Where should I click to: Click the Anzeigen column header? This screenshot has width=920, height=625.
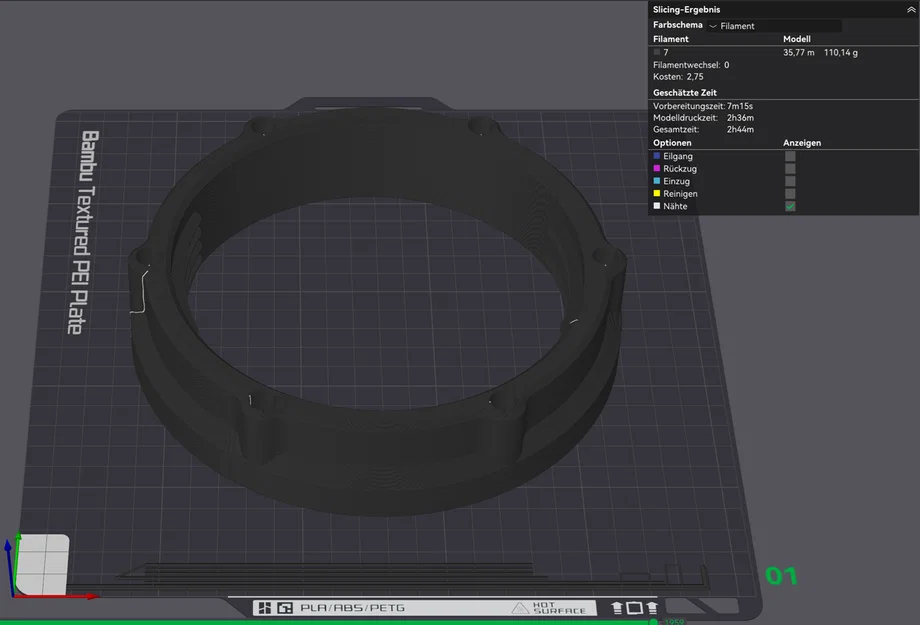point(802,143)
